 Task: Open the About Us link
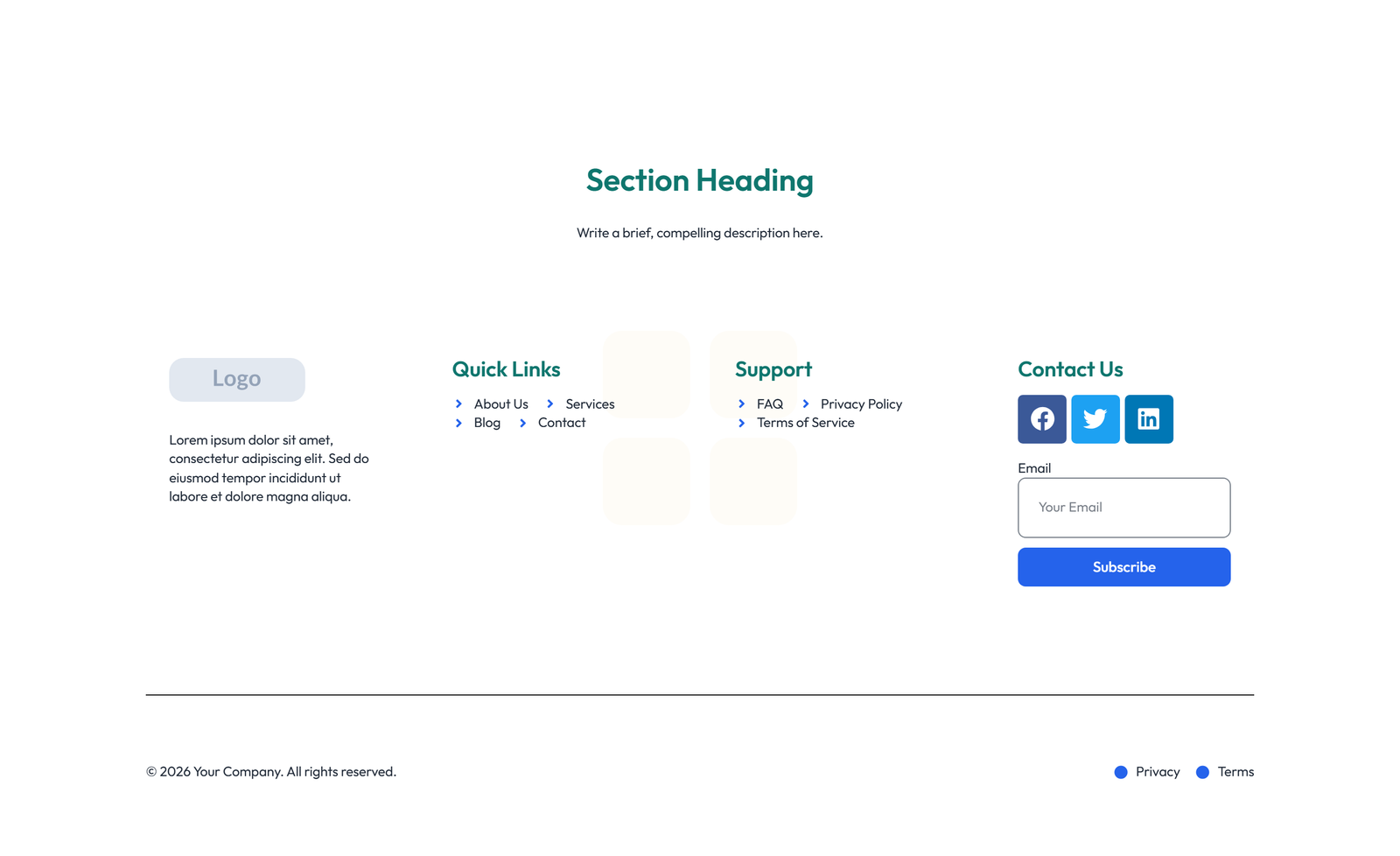click(x=500, y=403)
